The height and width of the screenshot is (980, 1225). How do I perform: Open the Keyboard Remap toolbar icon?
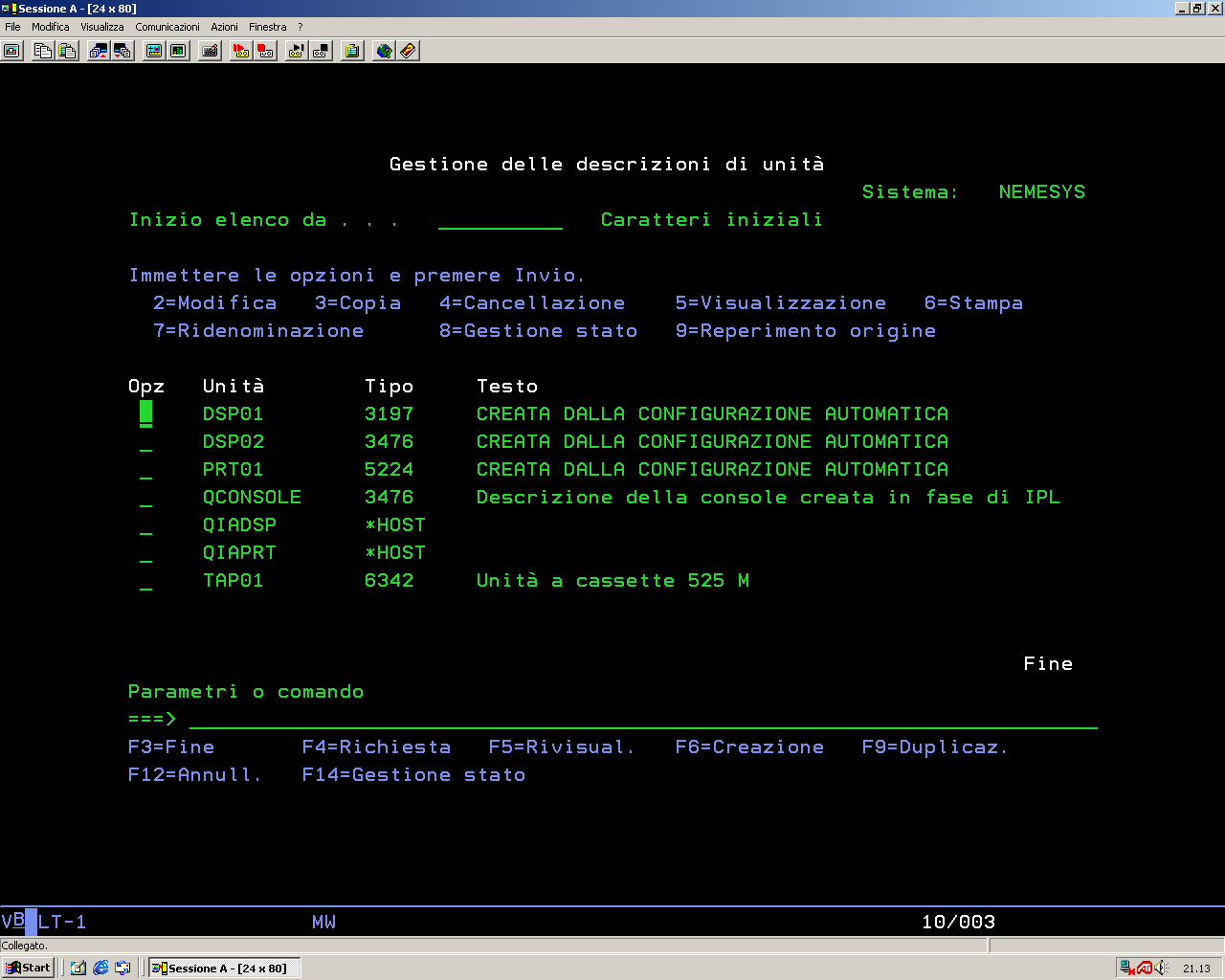211,51
